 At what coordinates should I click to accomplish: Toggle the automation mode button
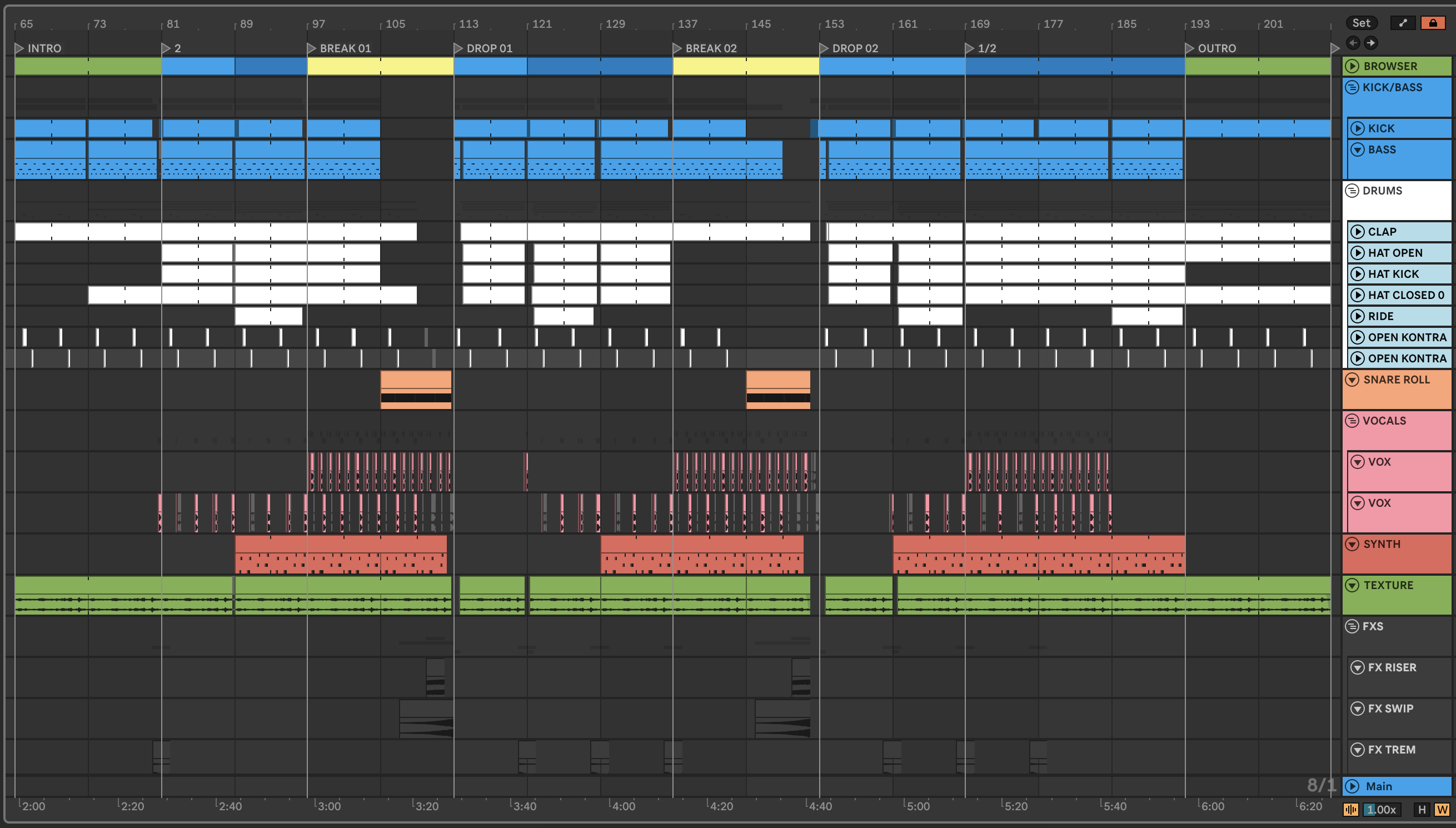click(x=1403, y=23)
